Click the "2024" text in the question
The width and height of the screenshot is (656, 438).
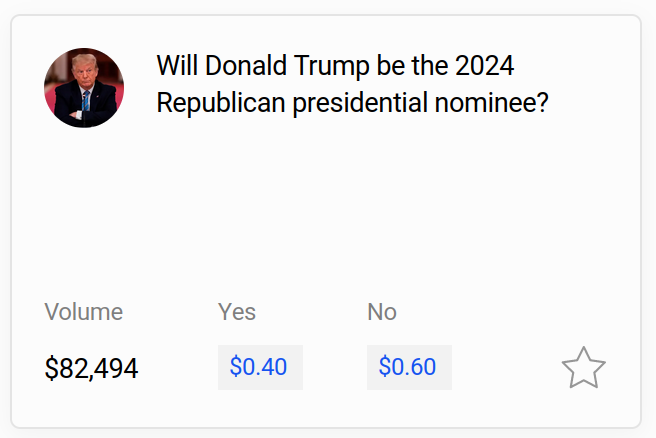point(484,67)
